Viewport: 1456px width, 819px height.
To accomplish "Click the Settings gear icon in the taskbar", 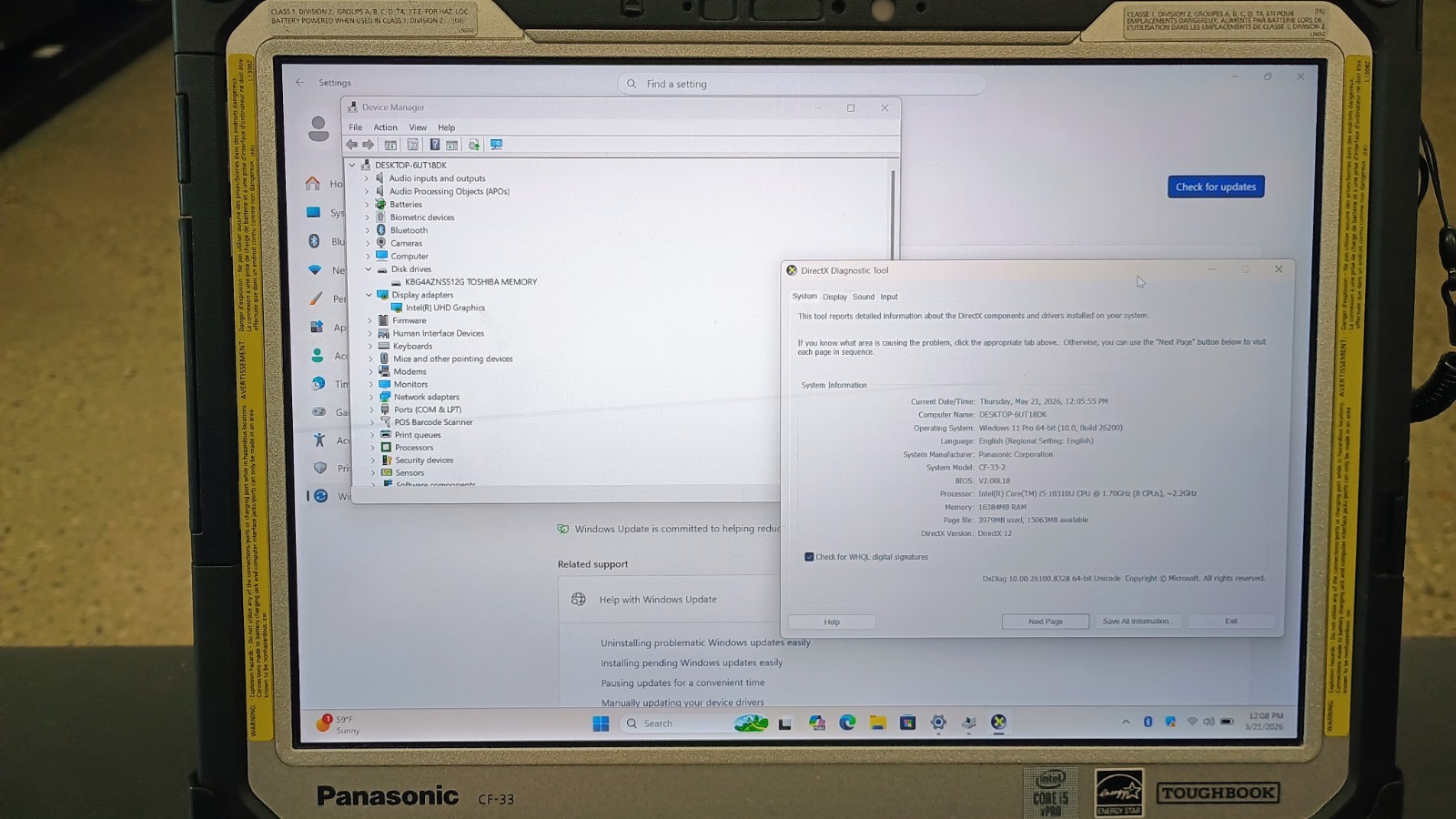I will pos(938,723).
